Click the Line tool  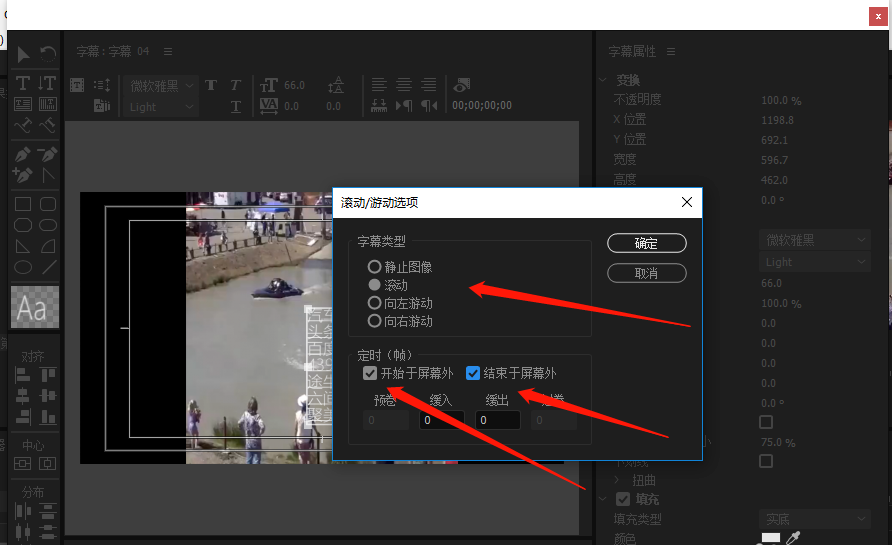click(47, 267)
